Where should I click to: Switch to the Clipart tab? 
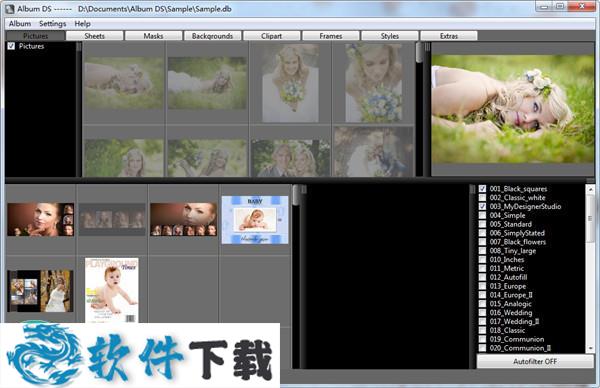tap(271, 36)
